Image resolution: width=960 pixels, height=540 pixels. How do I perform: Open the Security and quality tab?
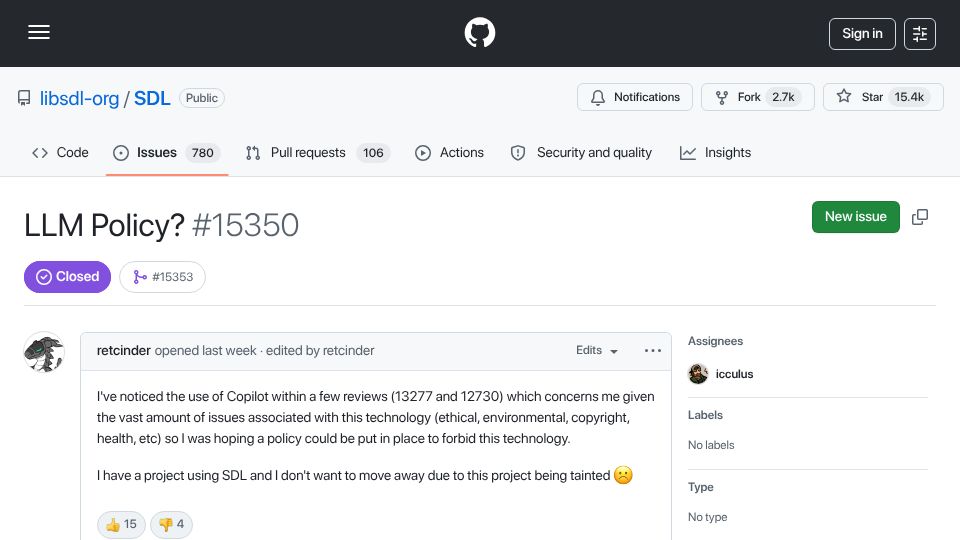click(581, 152)
